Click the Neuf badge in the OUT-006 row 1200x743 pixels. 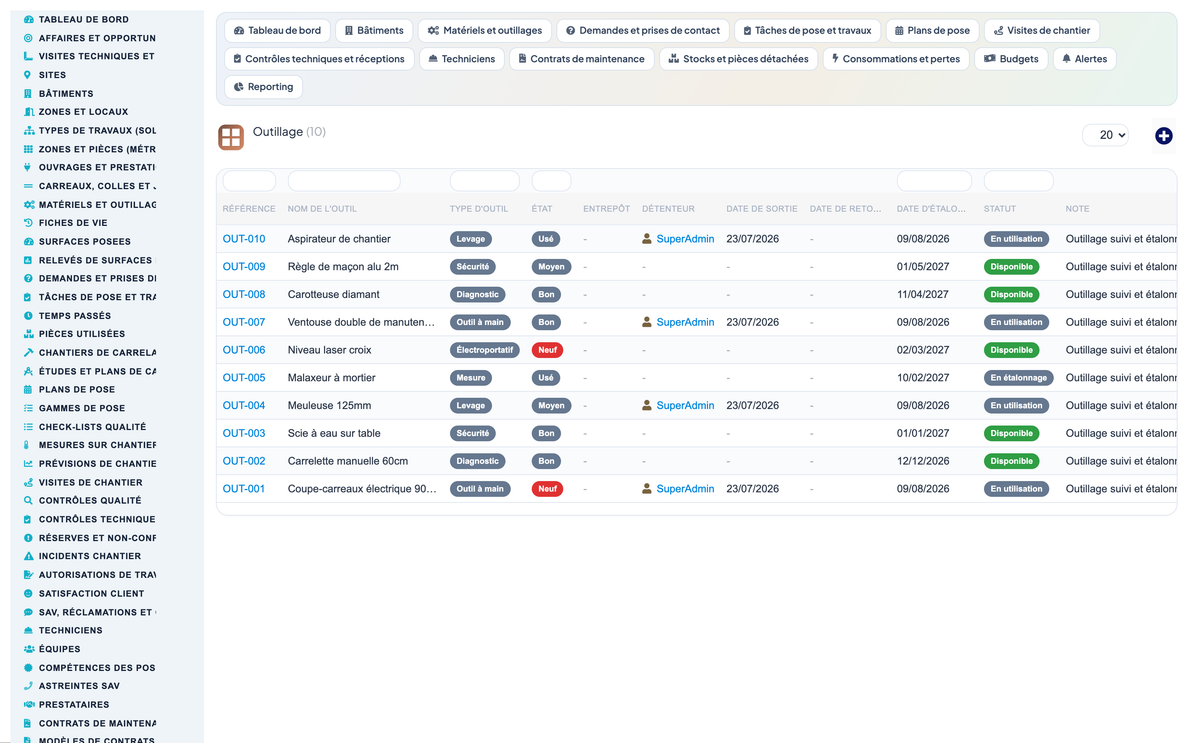[547, 350]
